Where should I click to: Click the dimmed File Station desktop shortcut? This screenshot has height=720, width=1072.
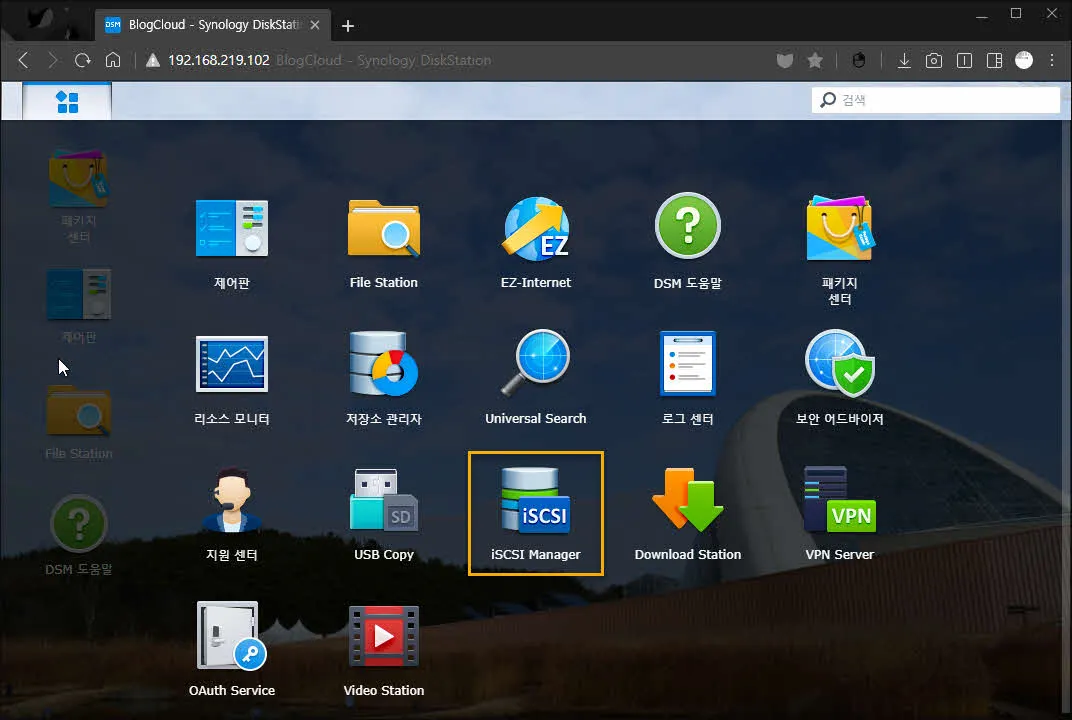79,423
